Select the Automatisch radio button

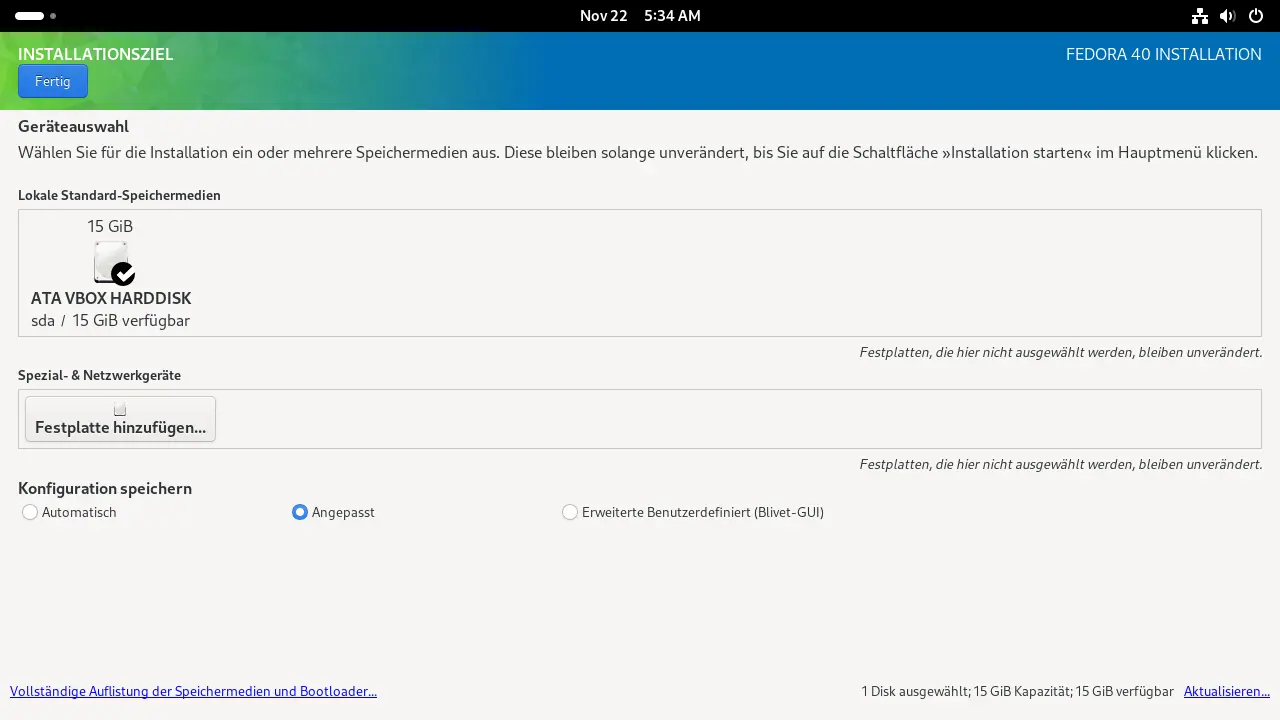(x=30, y=512)
